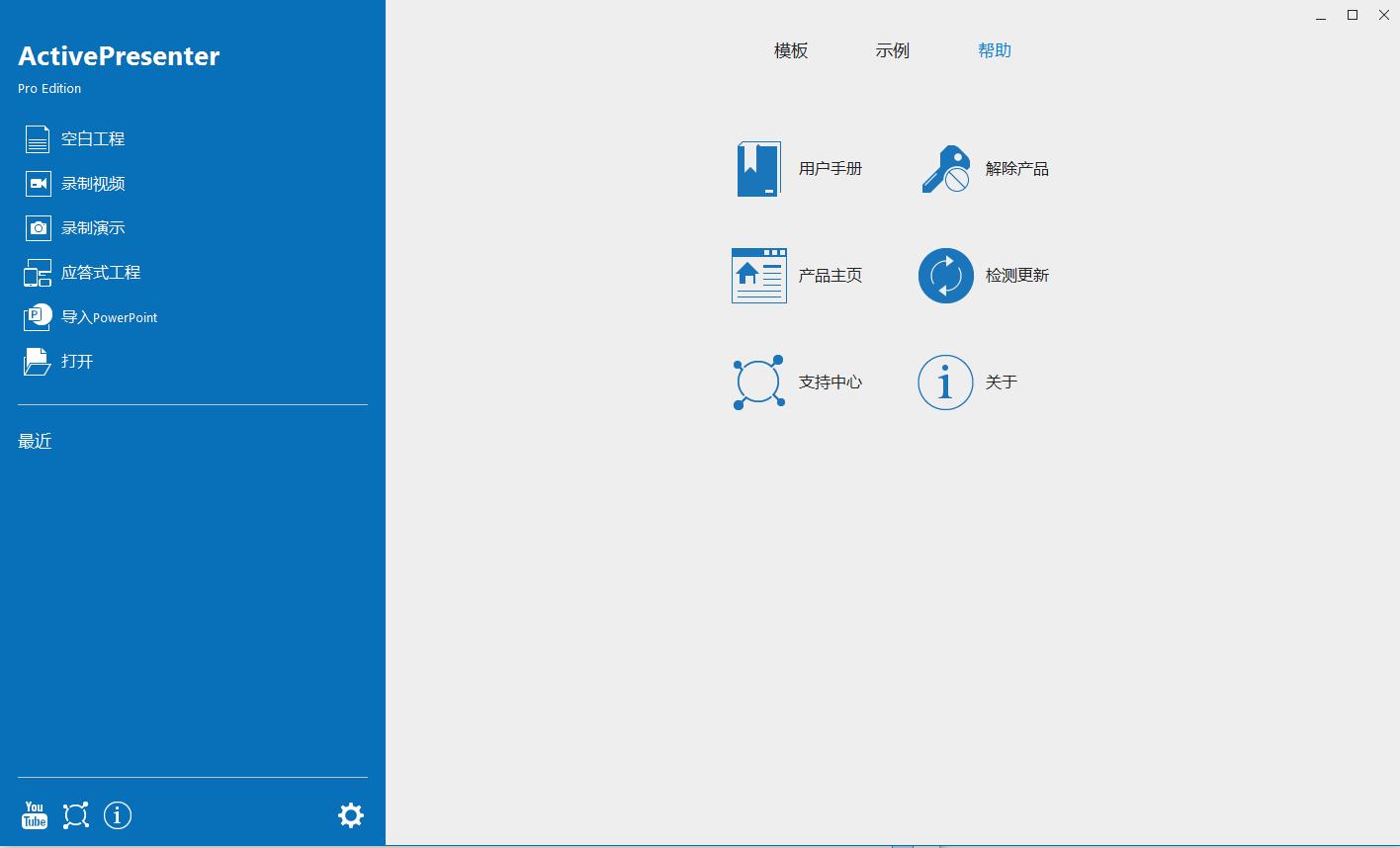
Task: Select 应答式工程 text label
Action: [101, 273]
